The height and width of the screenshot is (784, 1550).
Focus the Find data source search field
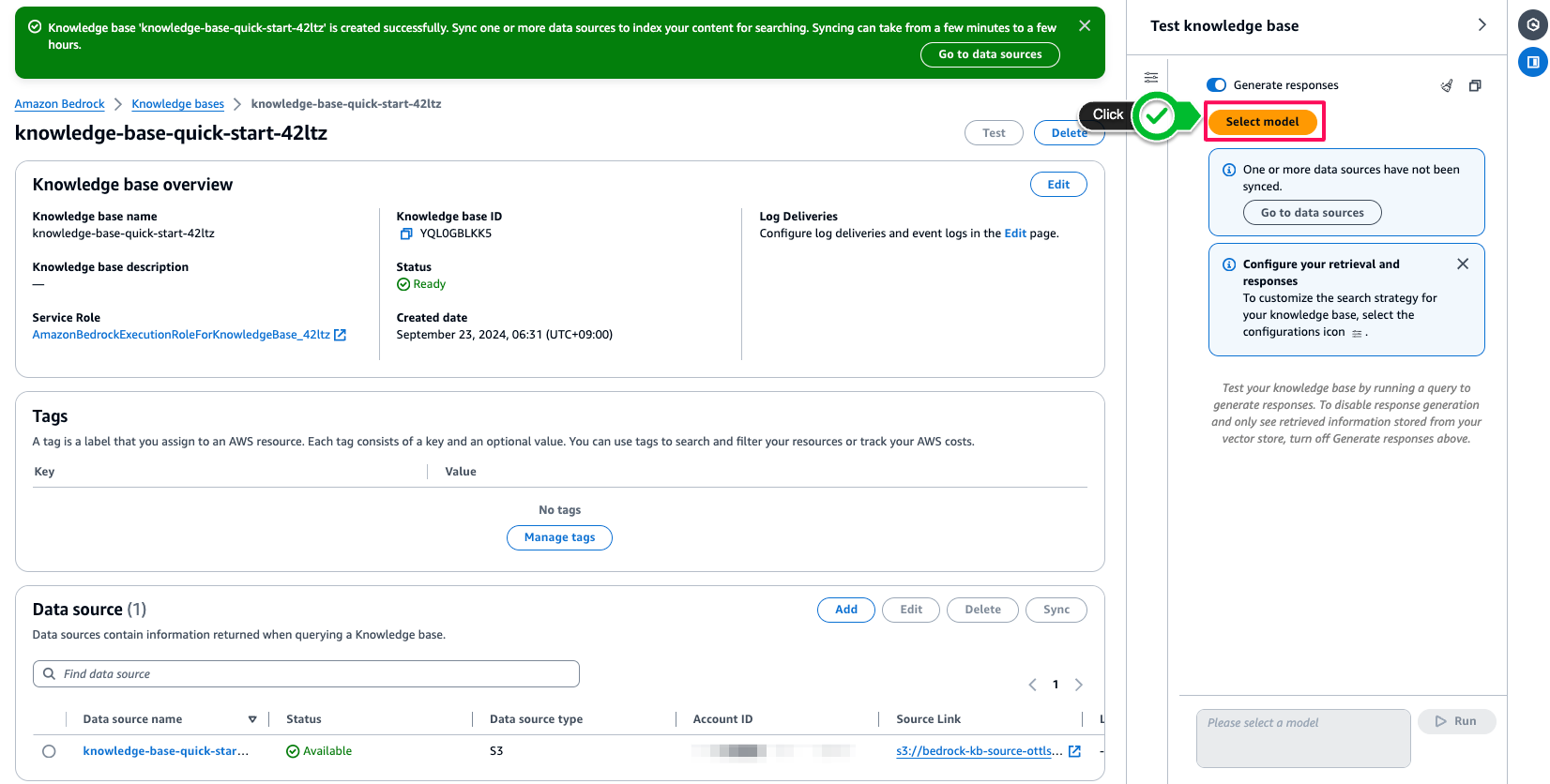point(306,674)
